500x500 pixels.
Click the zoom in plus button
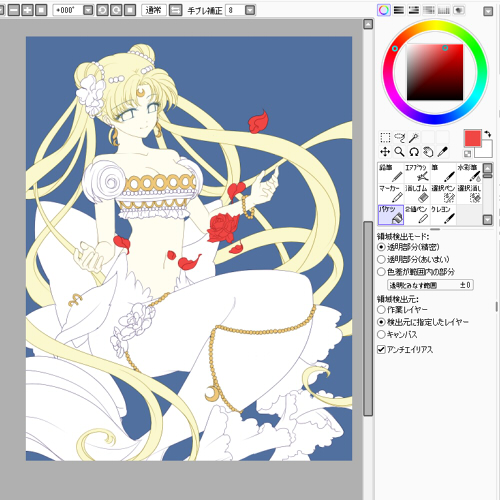pyautogui.click(x=27, y=10)
